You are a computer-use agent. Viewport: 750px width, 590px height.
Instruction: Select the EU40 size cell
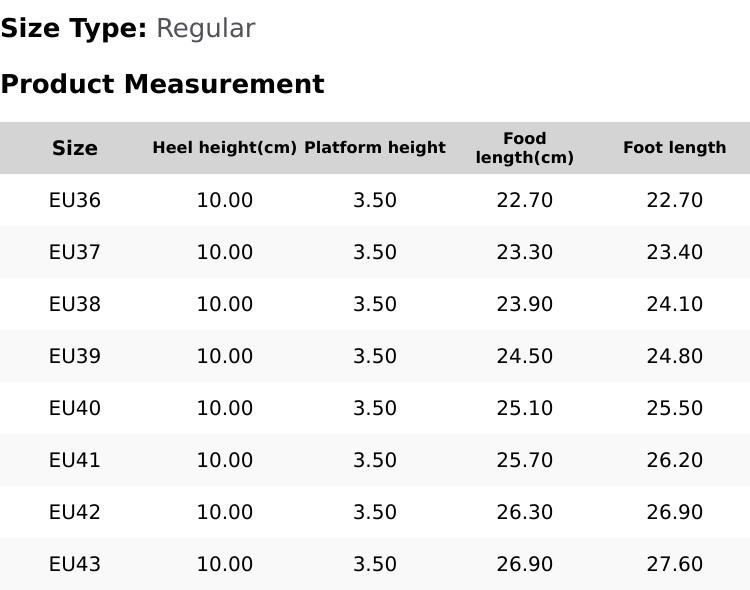(x=75, y=408)
